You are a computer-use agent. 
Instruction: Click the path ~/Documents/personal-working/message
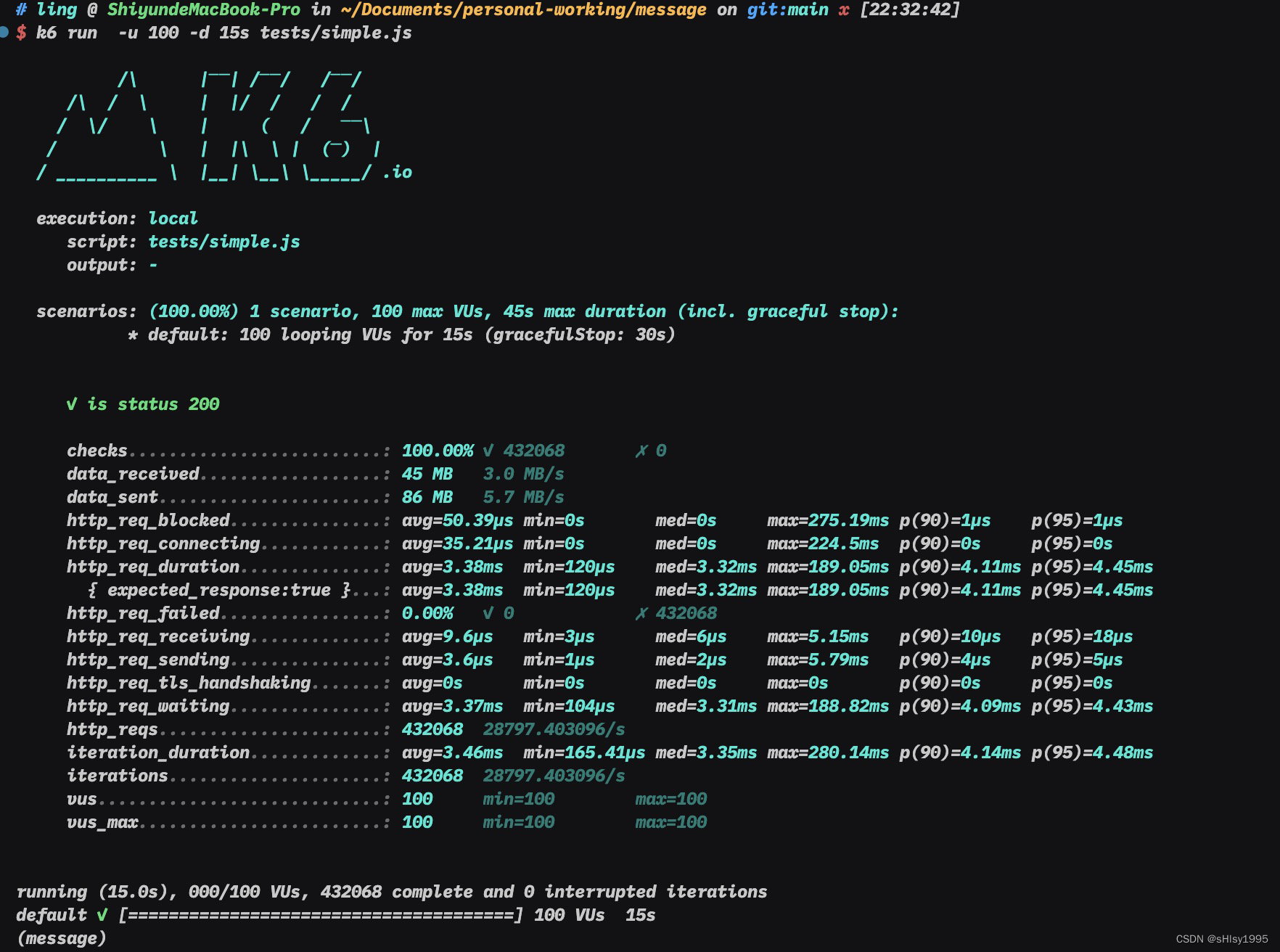[523, 9]
